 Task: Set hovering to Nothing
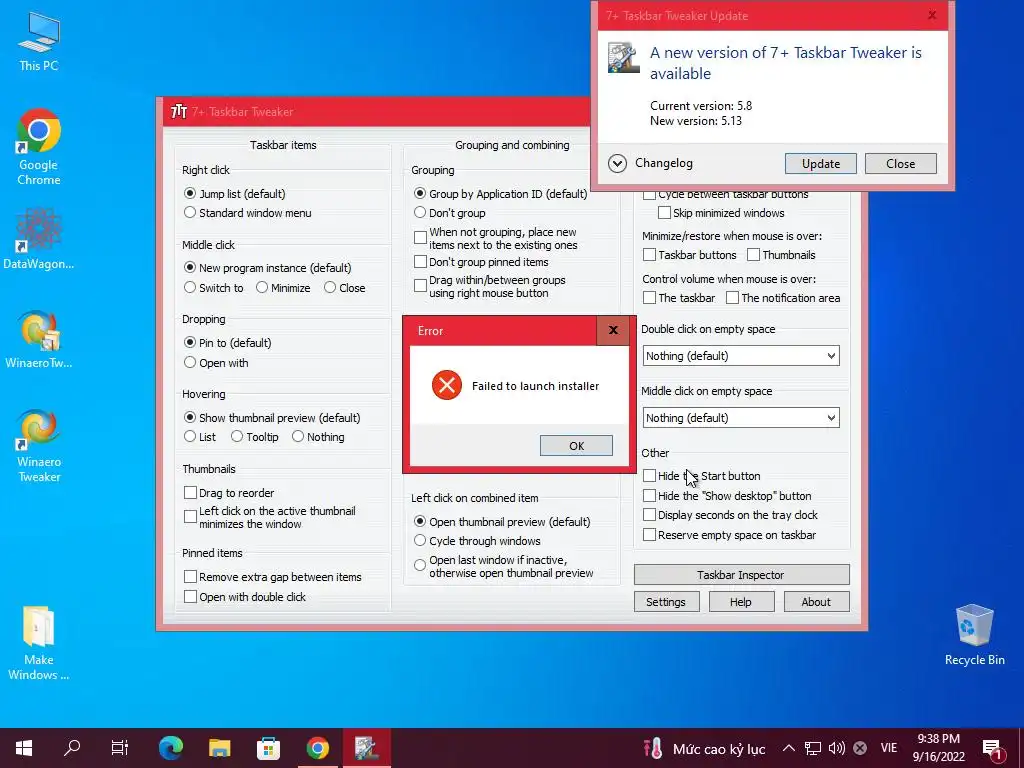319,437
